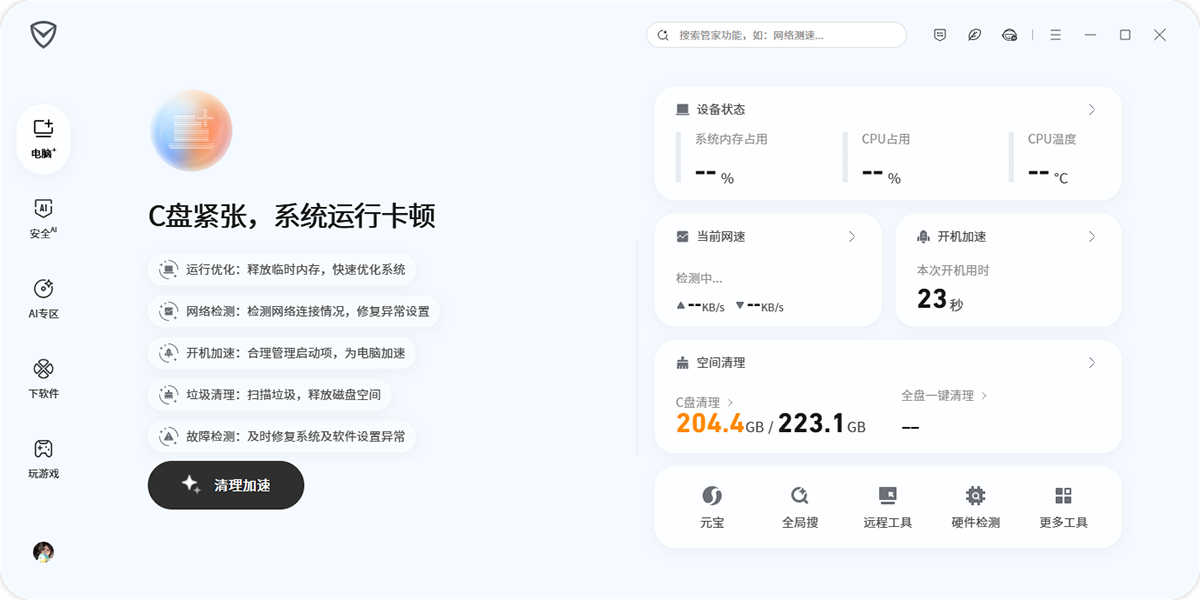
Task: Open 更多工具 to view more tools
Action: (x=1062, y=506)
